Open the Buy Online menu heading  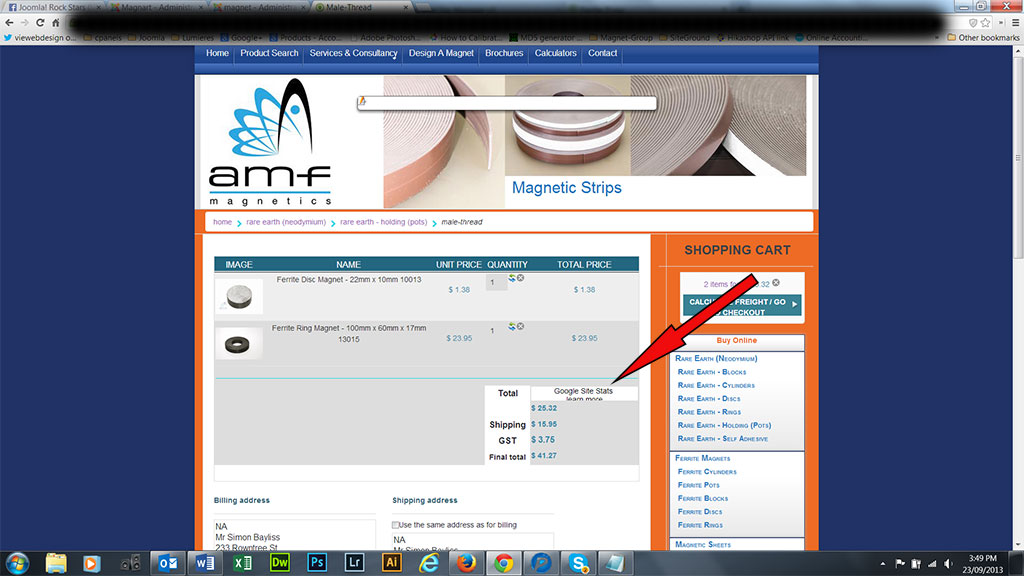tap(737, 341)
